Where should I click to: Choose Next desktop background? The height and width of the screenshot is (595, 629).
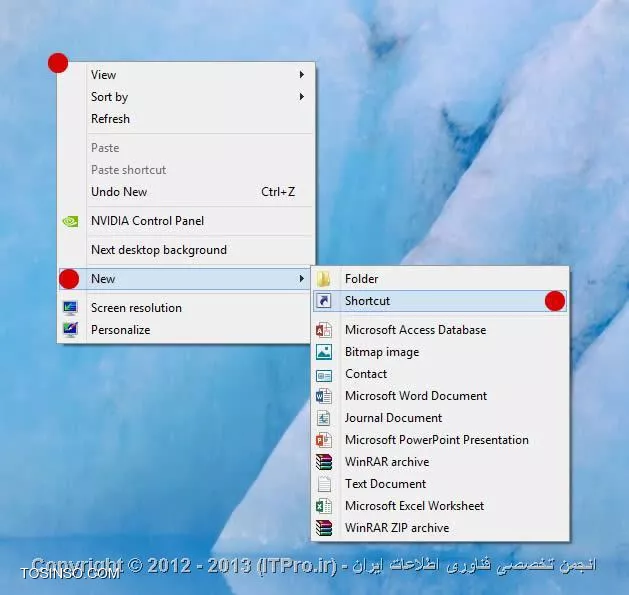pos(186,250)
